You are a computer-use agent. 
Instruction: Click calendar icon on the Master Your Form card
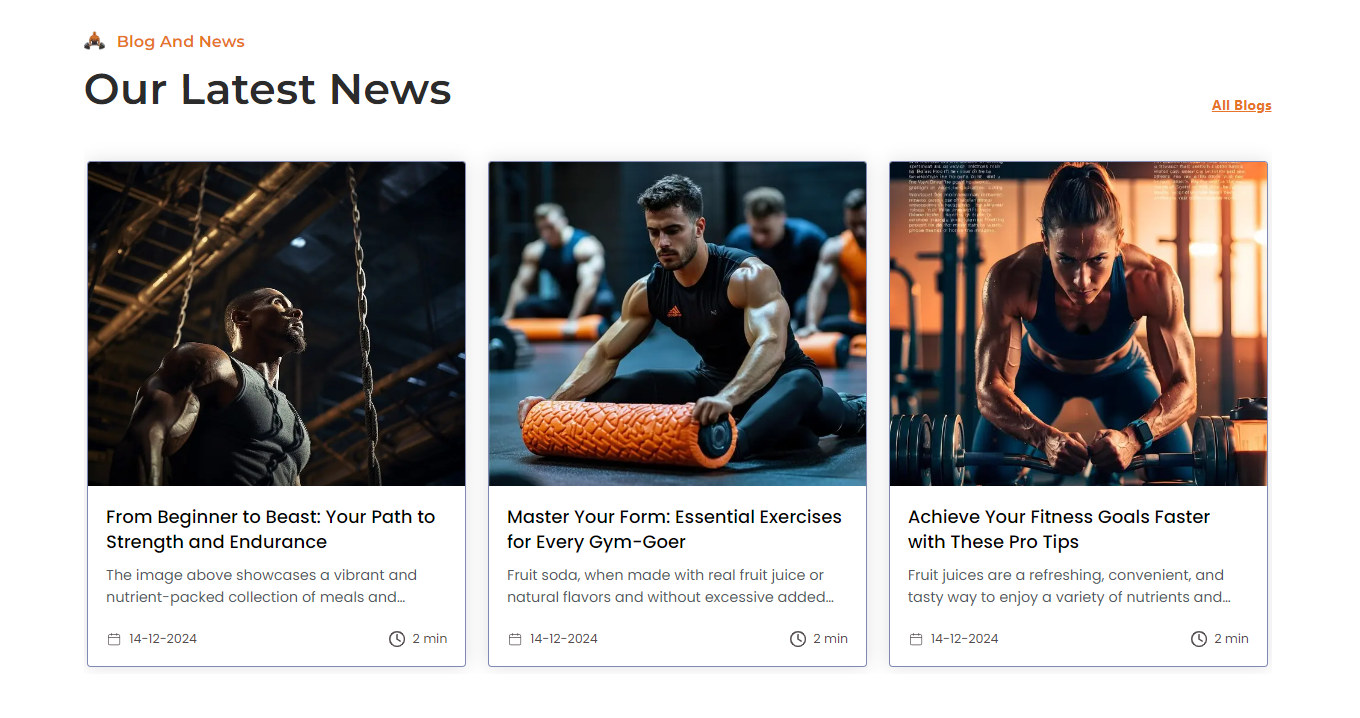coord(515,639)
